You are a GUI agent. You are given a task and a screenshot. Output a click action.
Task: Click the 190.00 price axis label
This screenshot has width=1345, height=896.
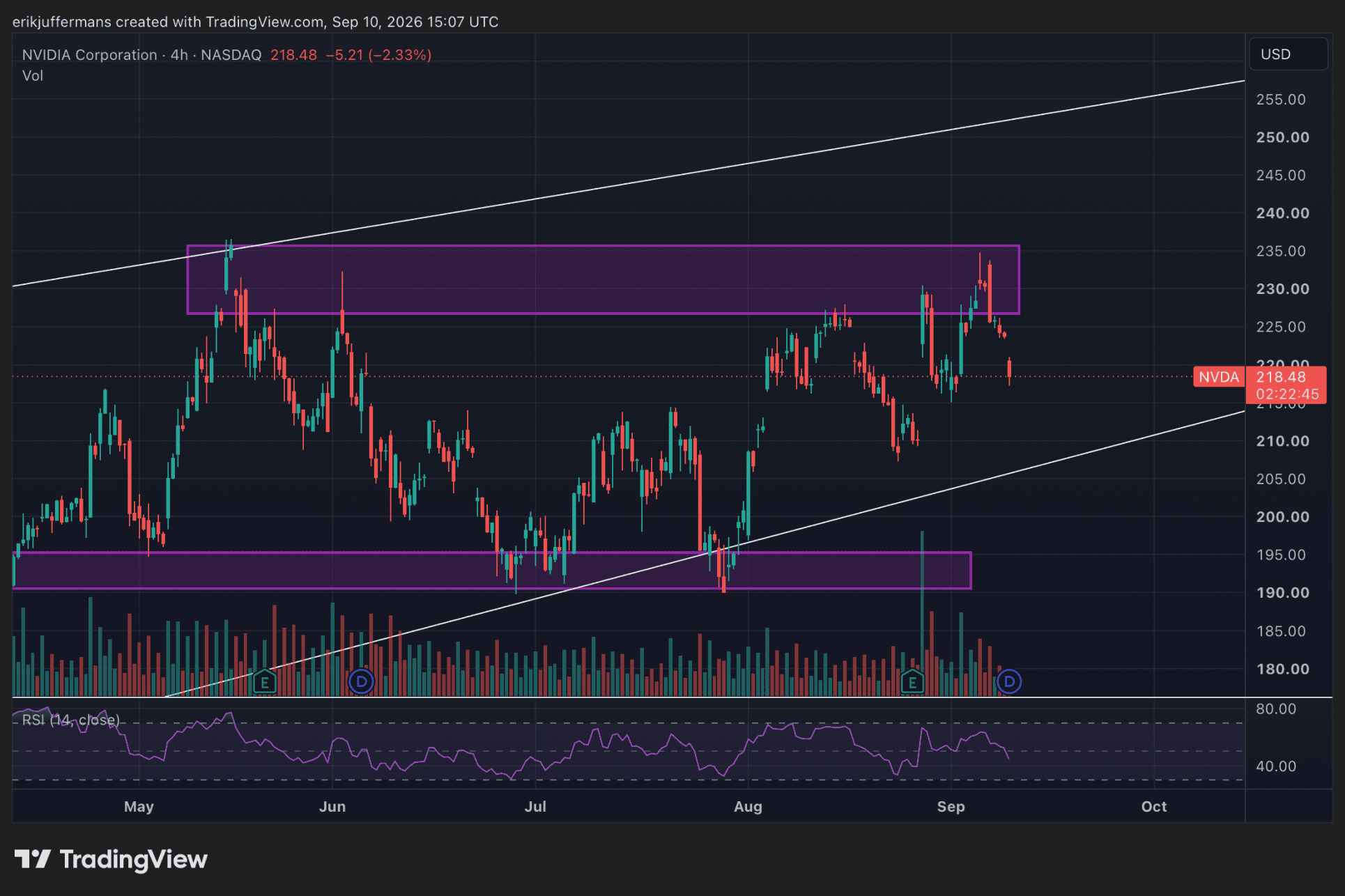tap(1282, 593)
